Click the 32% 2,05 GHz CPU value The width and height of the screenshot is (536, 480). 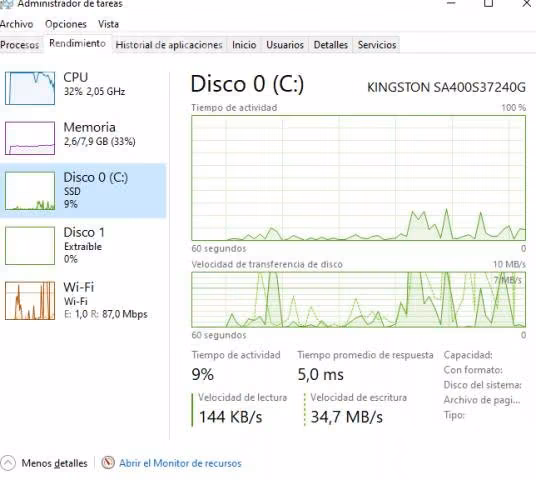[x=94, y=92]
